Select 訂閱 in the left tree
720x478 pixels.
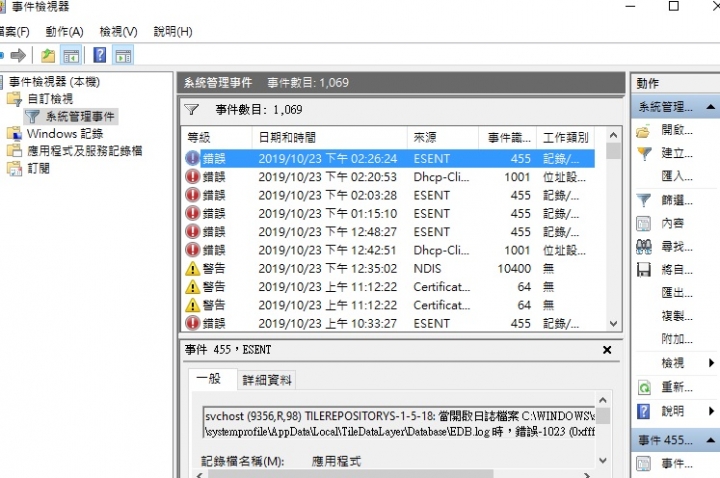pos(38,169)
